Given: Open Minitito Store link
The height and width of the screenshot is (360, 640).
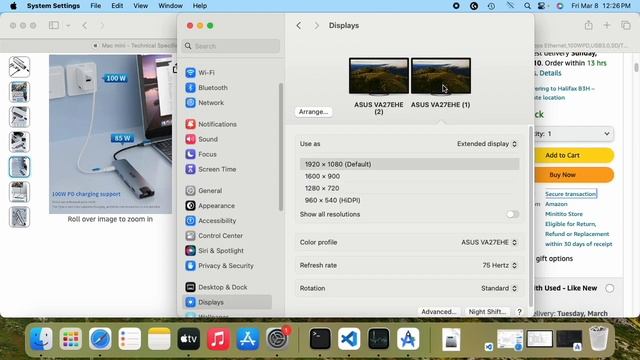Looking at the screenshot, I should [x=564, y=214].
